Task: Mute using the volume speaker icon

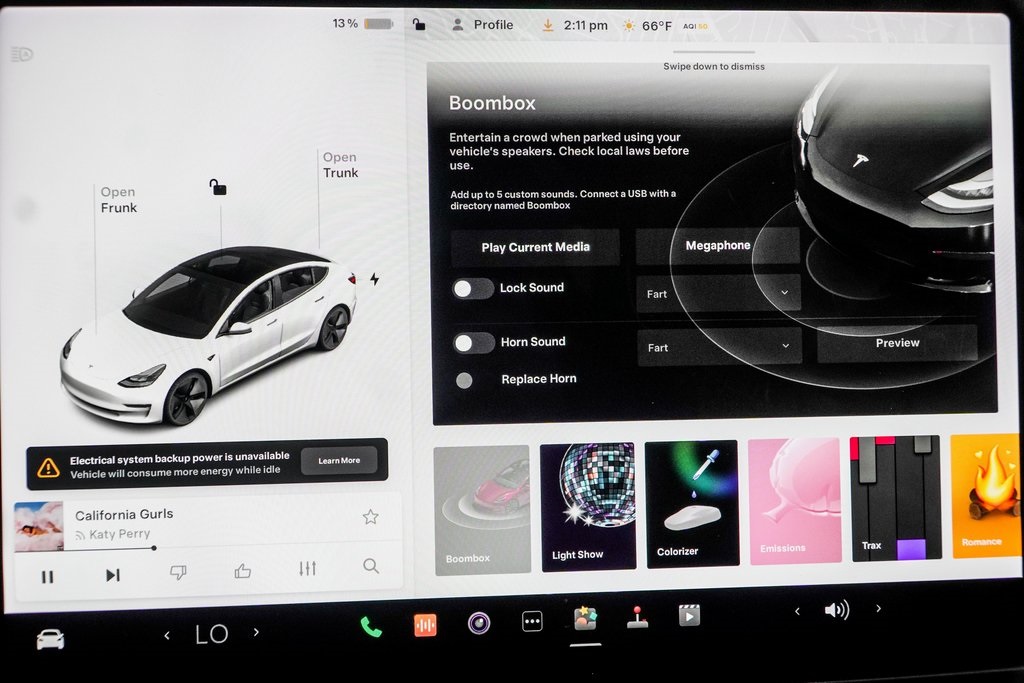Action: [836, 609]
